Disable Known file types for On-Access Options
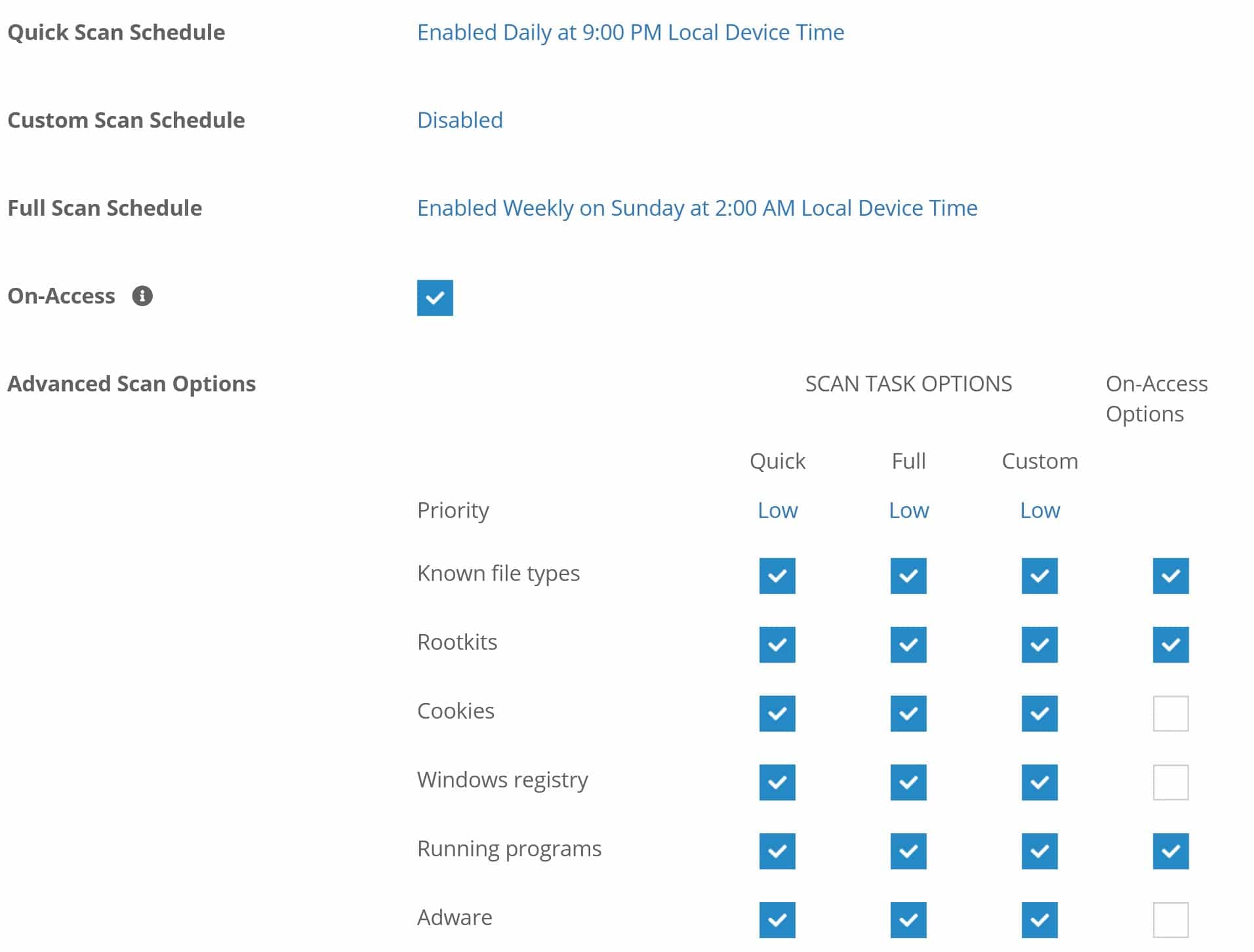 1170,576
